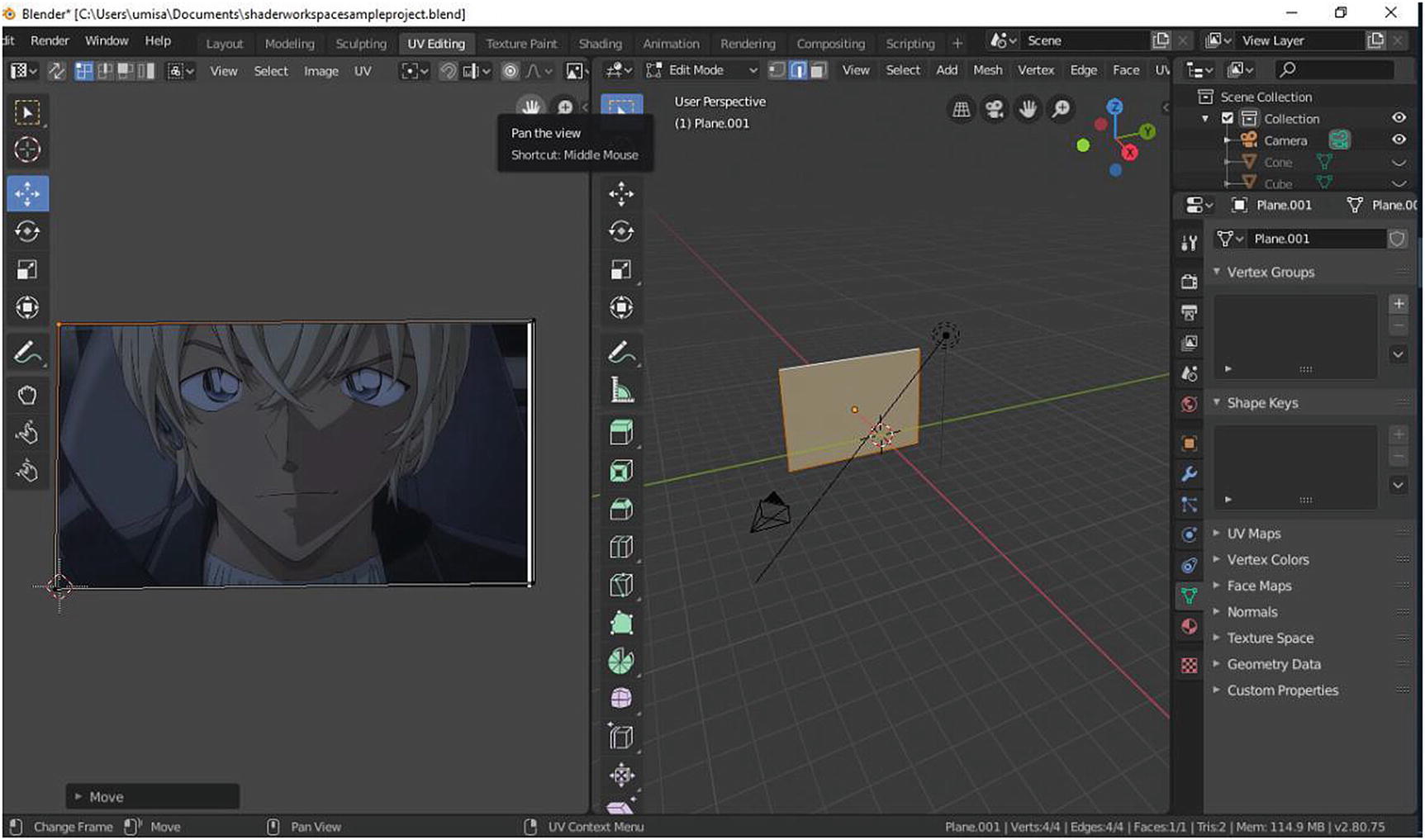
Task: Toggle UV sync selection
Action: pos(56,71)
